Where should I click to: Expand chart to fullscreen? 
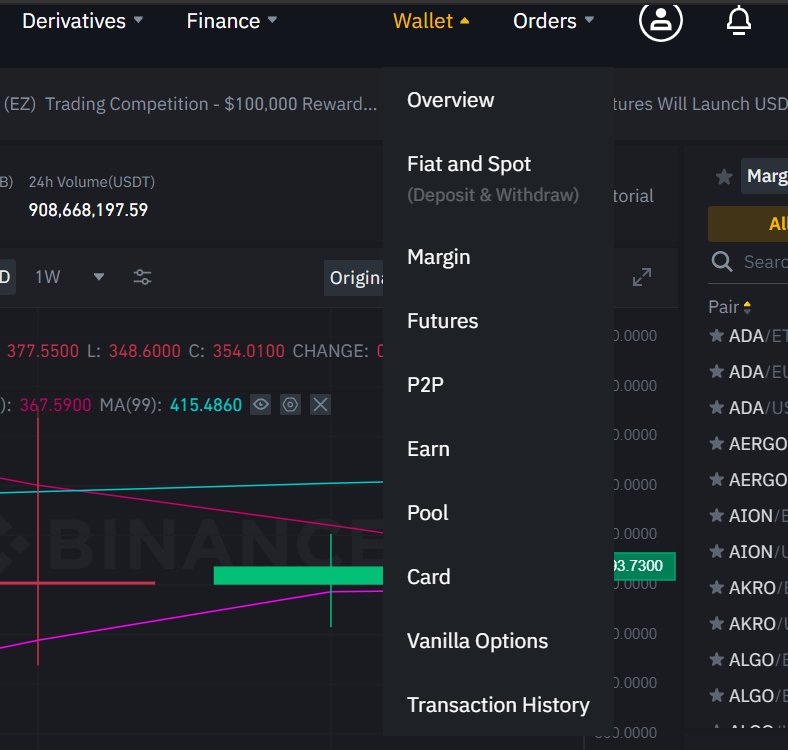pyautogui.click(x=642, y=277)
